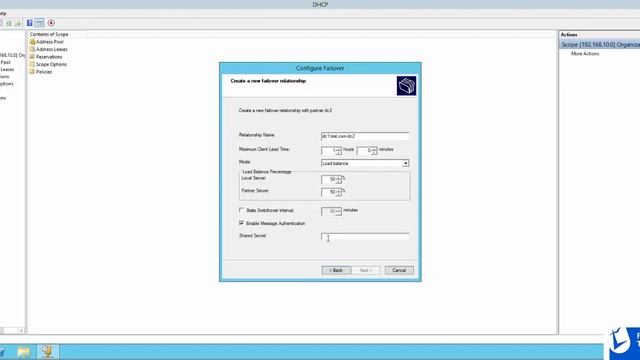Viewport: 640px width, 360px height.
Task: Cancel the Configure Failover wizard
Action: (399, 270)
